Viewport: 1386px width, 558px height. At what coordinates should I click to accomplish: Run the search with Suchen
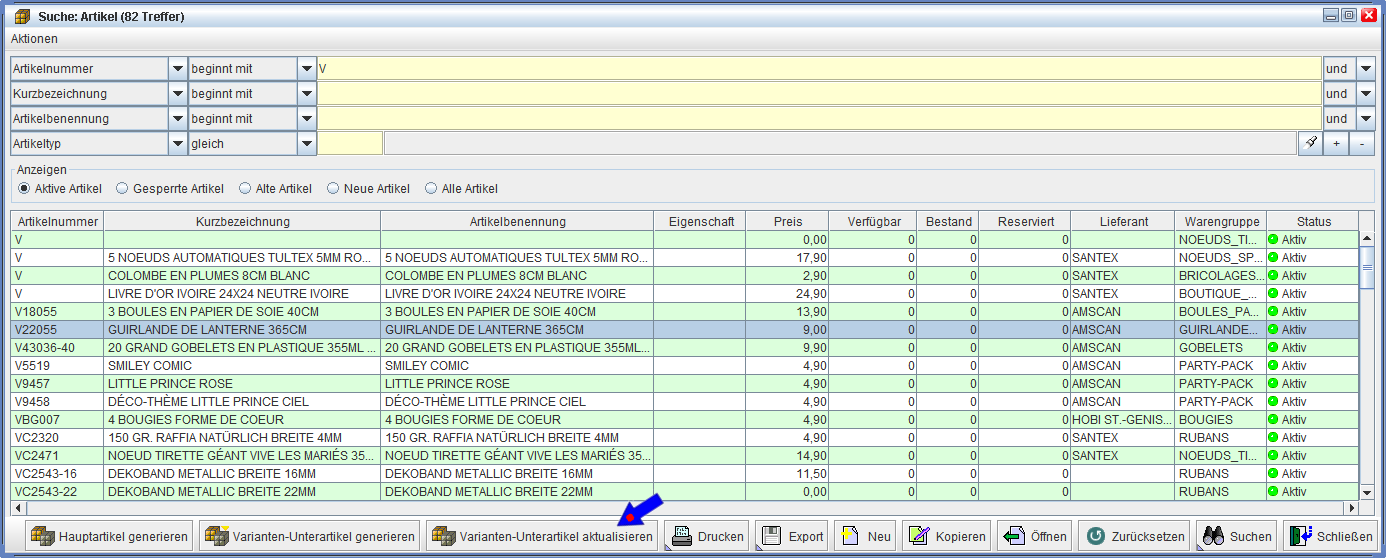pos(1237,536)
